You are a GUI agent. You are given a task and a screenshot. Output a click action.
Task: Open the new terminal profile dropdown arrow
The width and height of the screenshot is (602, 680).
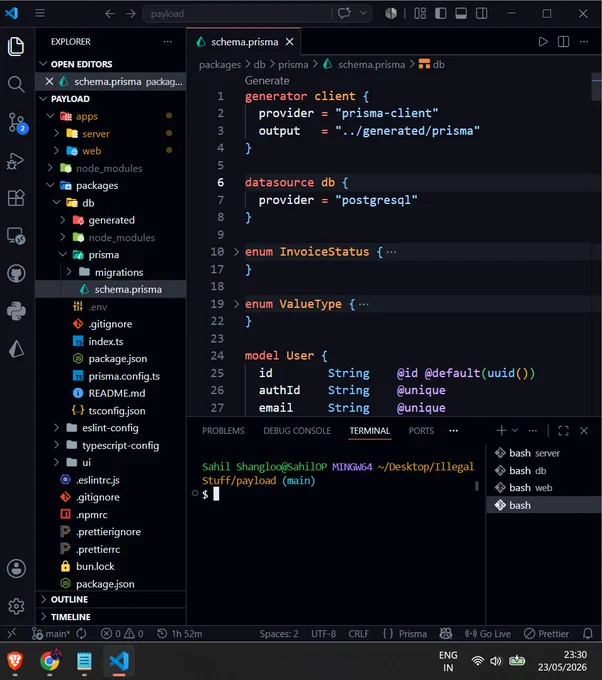[x=515, y=430]
